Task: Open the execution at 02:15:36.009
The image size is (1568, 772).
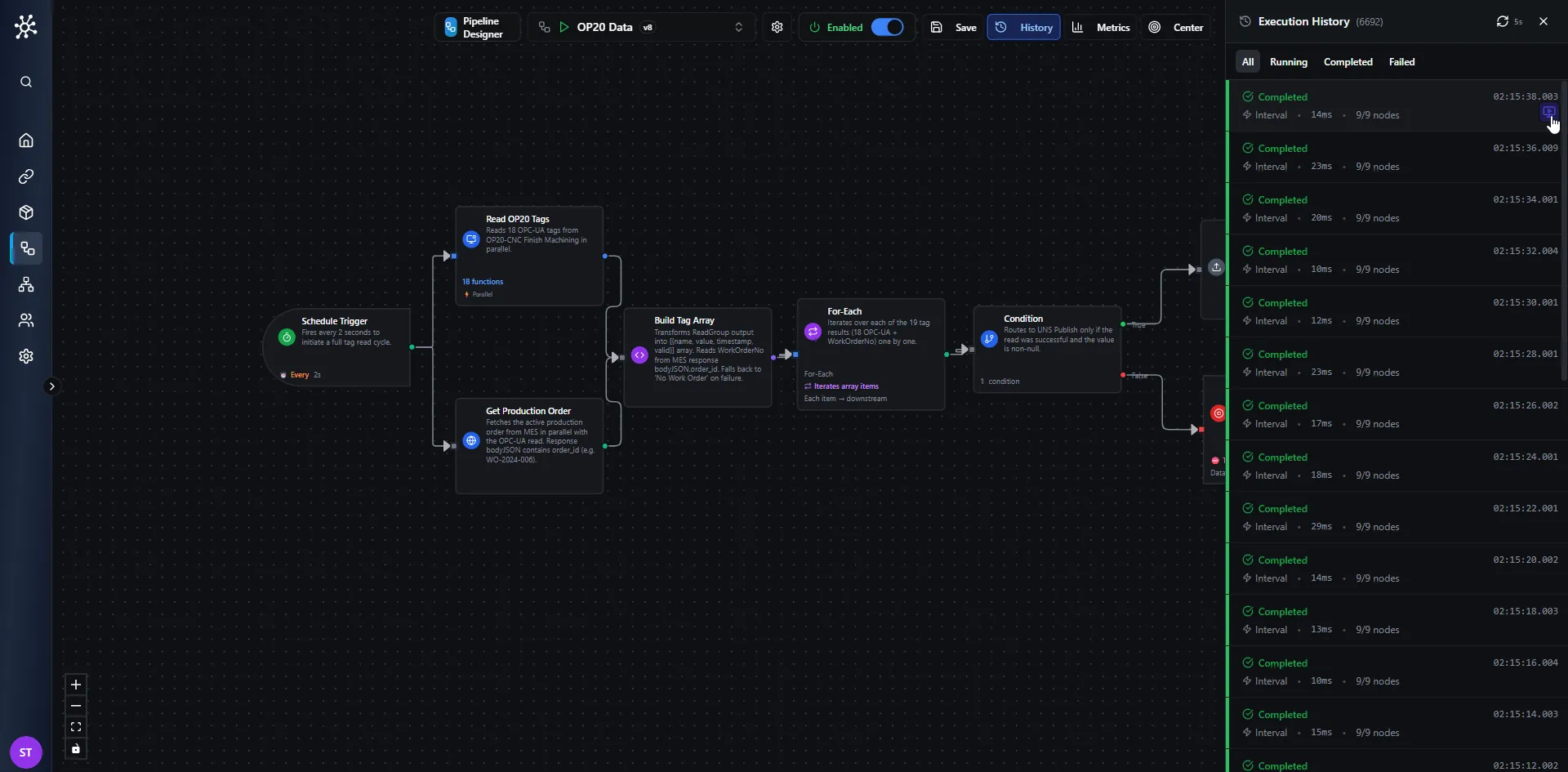Action: pyautogui.click(x=1396, y=157)
